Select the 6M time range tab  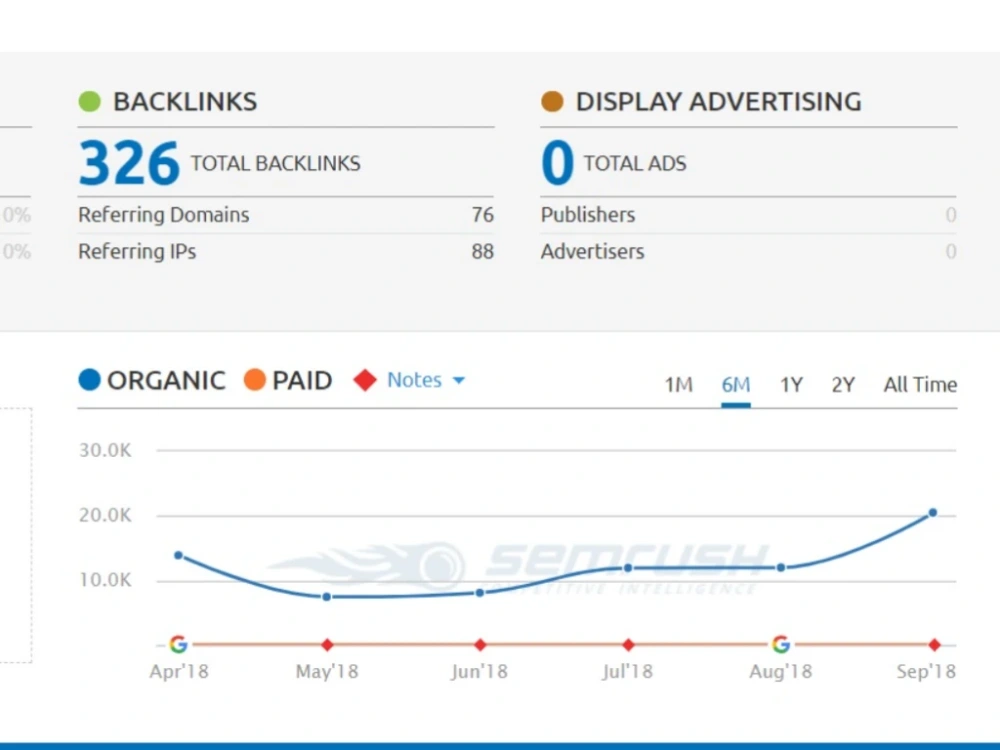(735, 385)
